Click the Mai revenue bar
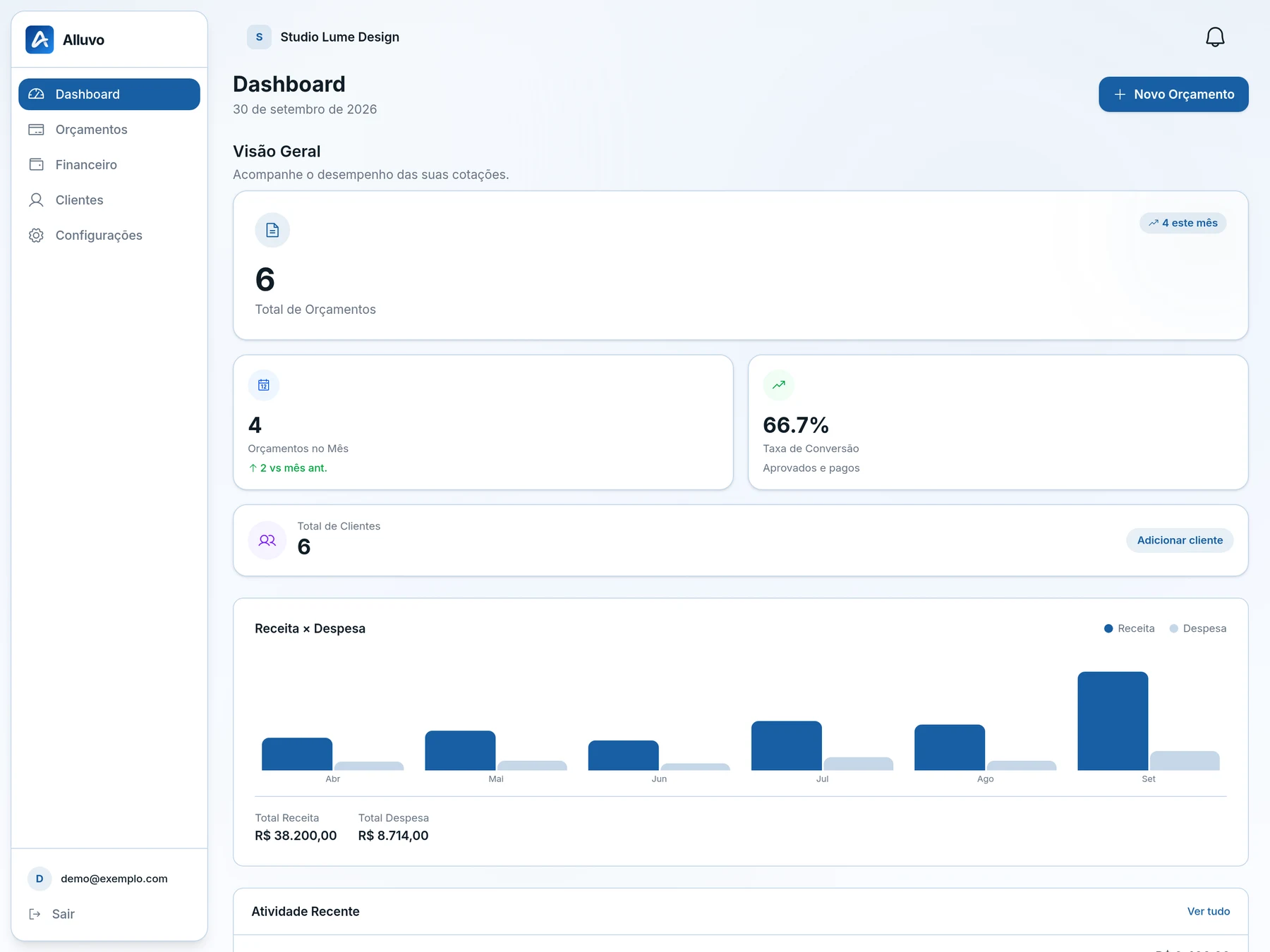 [460, 750]
